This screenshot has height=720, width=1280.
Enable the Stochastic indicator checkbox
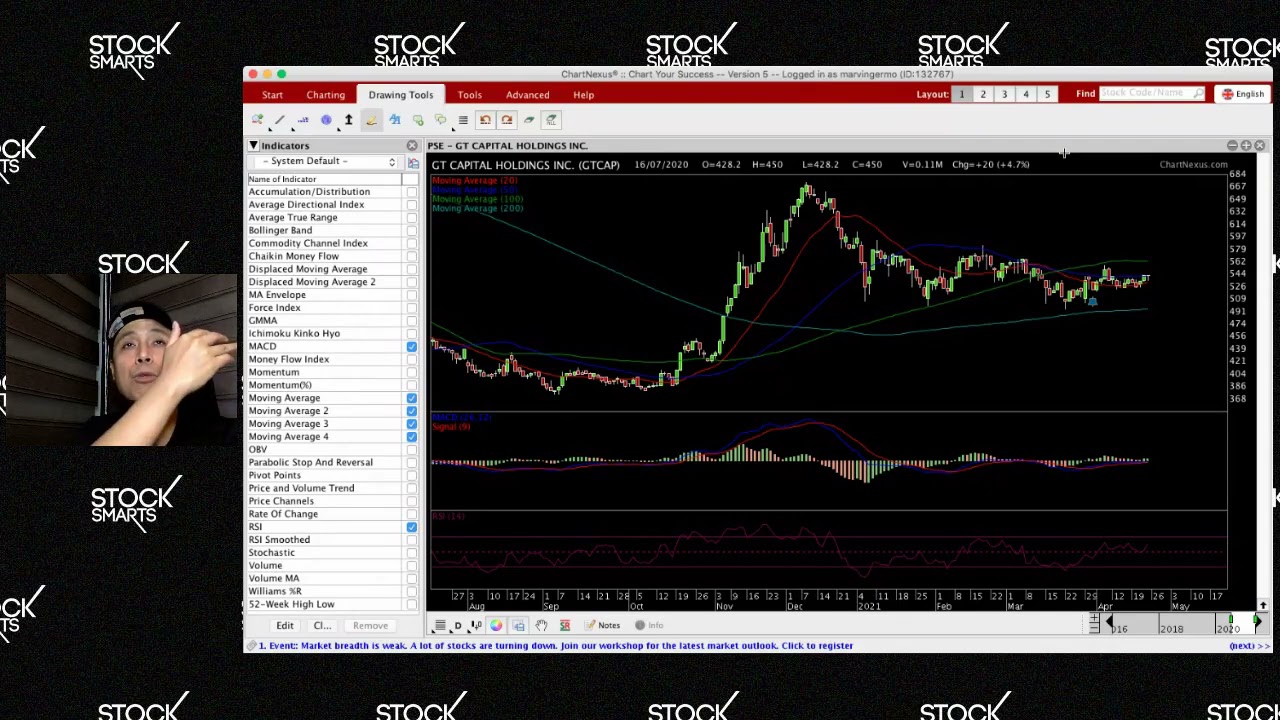click(x=412, y=552)
